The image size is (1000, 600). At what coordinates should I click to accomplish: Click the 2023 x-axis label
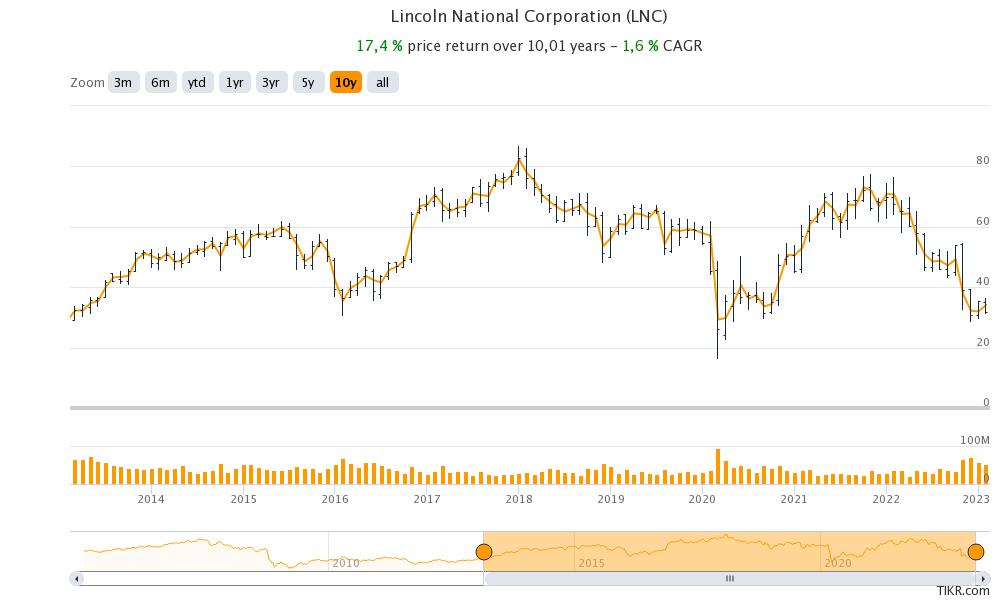point(976,499)
